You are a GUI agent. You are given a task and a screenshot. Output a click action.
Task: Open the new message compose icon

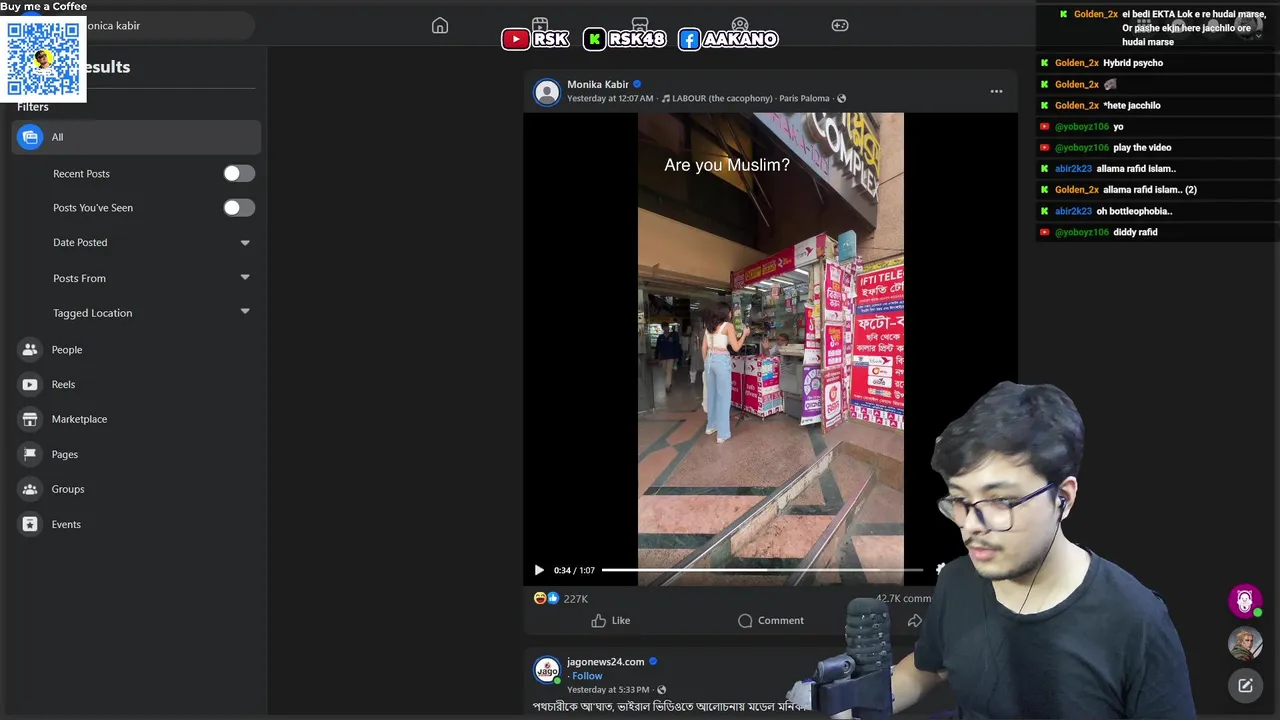click(x=1245, y=686)
